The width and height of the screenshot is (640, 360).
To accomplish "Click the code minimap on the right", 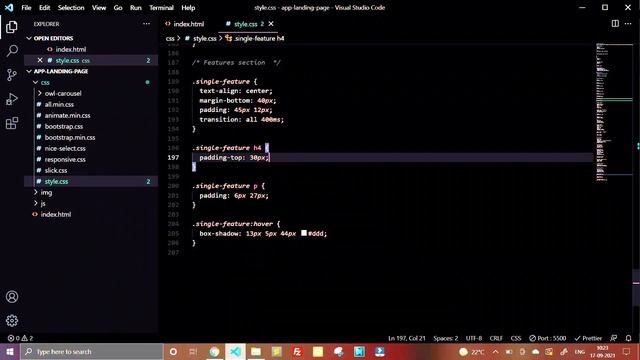I will (614, 112).
